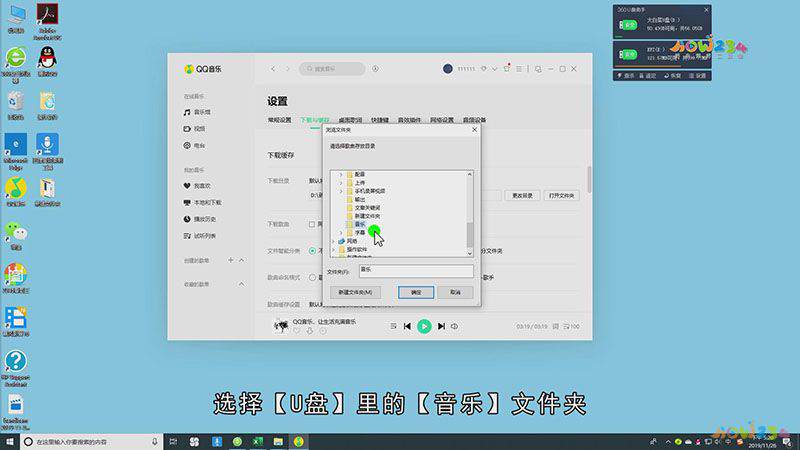Image resolution: width=800 pixels, height=450 pixels.
Task: Open the dropdown arrow beside username
Action: 494,69
